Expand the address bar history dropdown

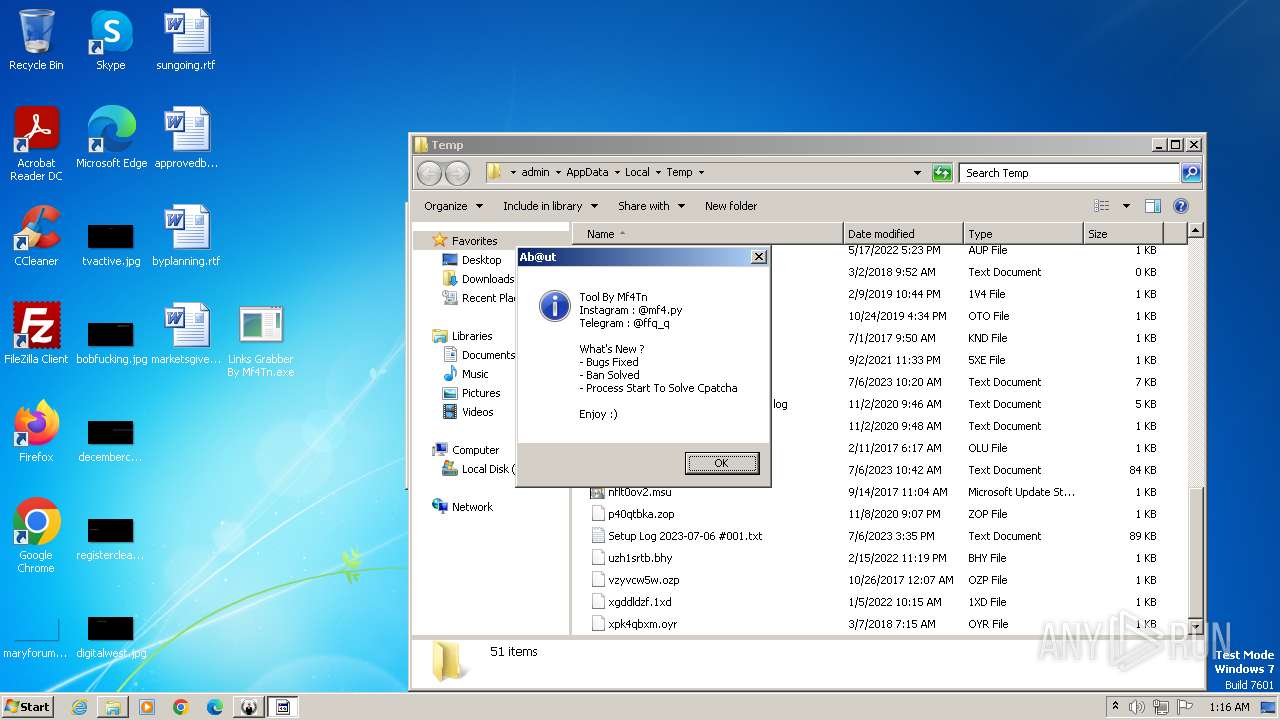917,173
